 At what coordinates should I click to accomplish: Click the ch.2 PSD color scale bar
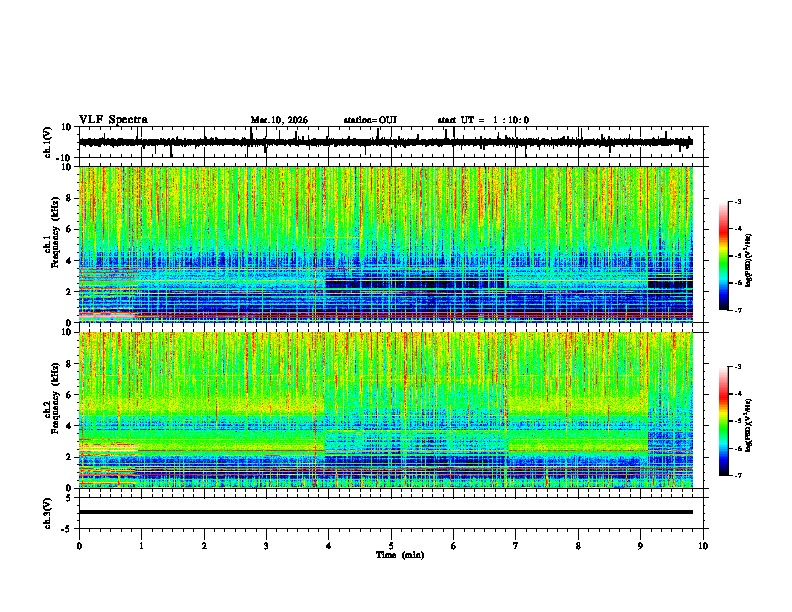pyautogui.click(x=724, y=421)
